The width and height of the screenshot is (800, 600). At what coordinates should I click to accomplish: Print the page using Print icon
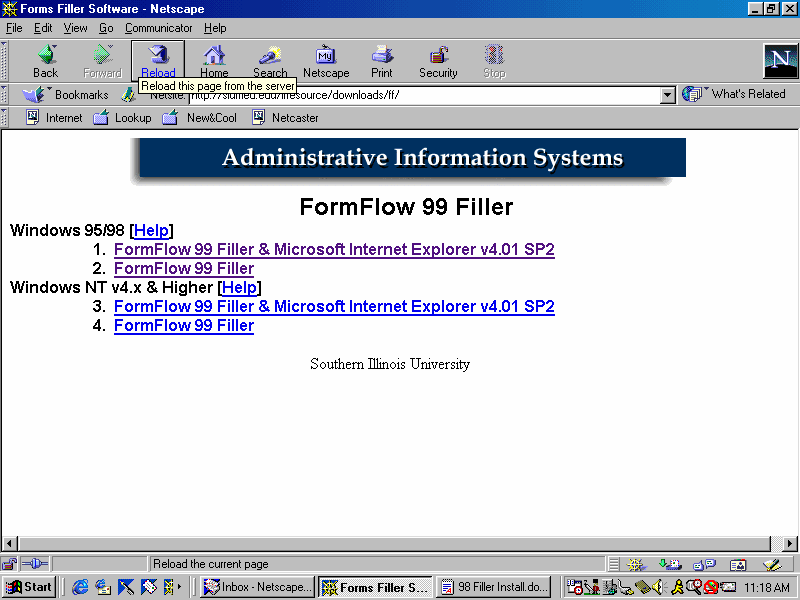382,61
